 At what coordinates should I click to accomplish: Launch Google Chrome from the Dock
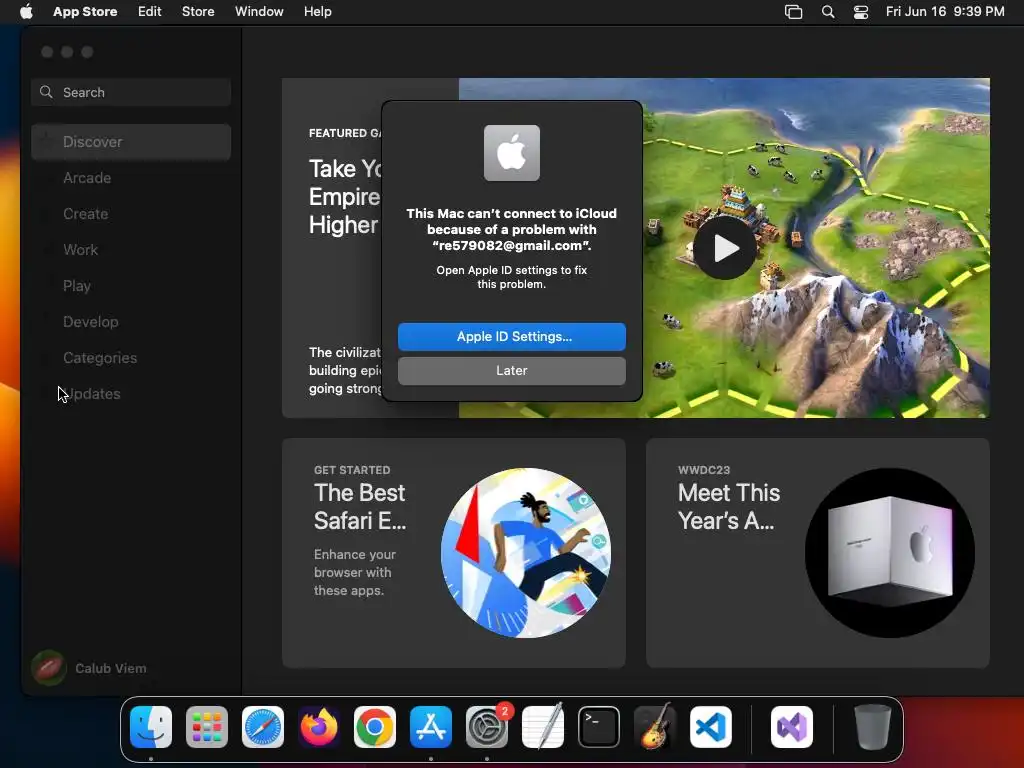point(374,726)
